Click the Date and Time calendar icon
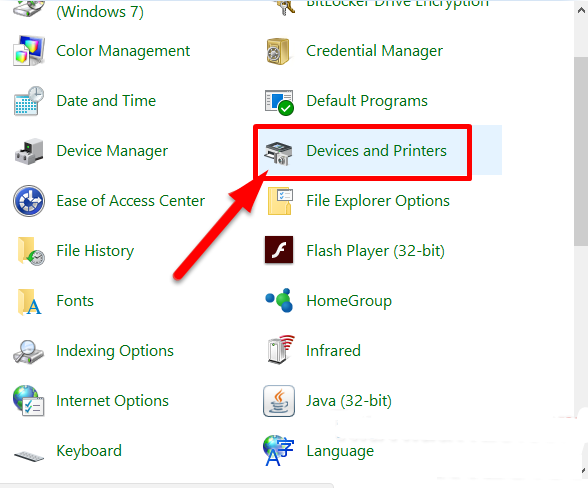The width and height of the screenshot is (588, 488). click(x=28, y=101)
